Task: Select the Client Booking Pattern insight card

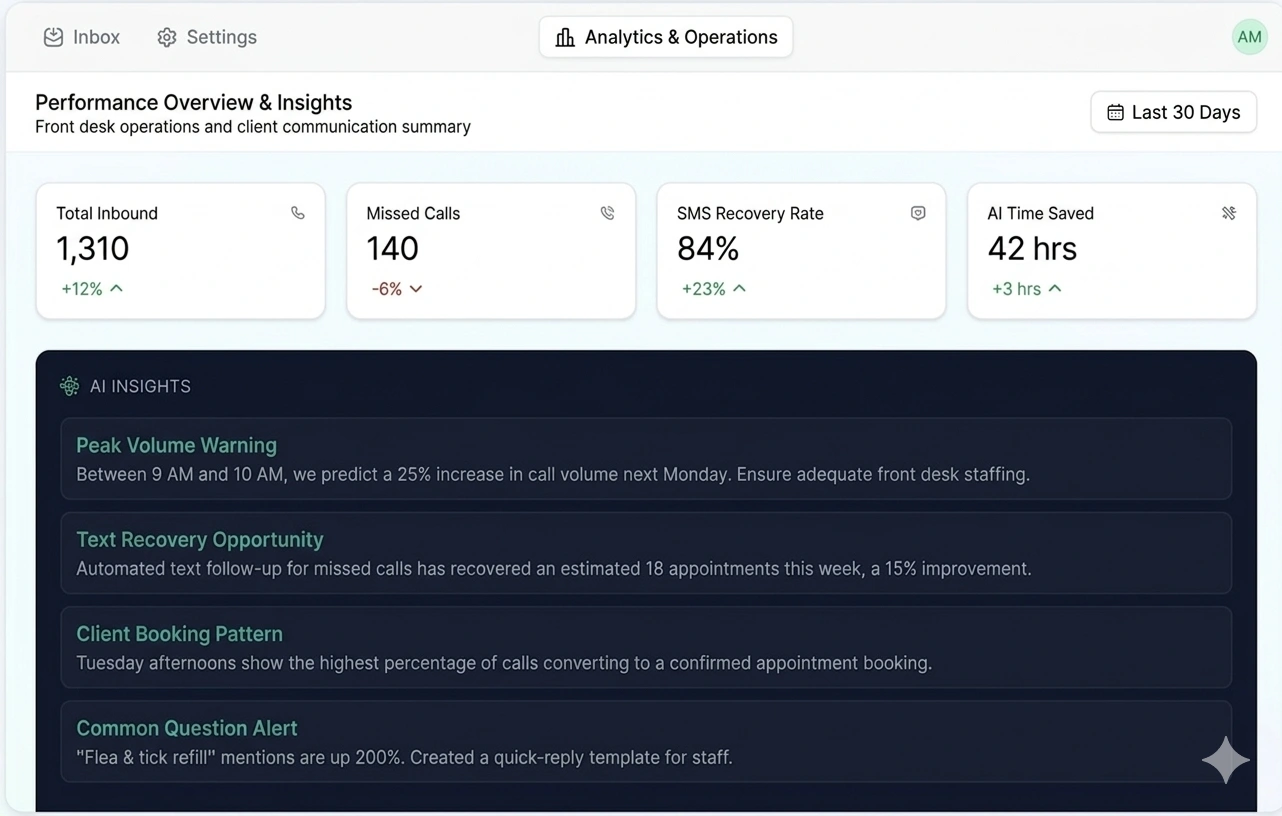Action: pyautogui.click(x=646, y=647)
